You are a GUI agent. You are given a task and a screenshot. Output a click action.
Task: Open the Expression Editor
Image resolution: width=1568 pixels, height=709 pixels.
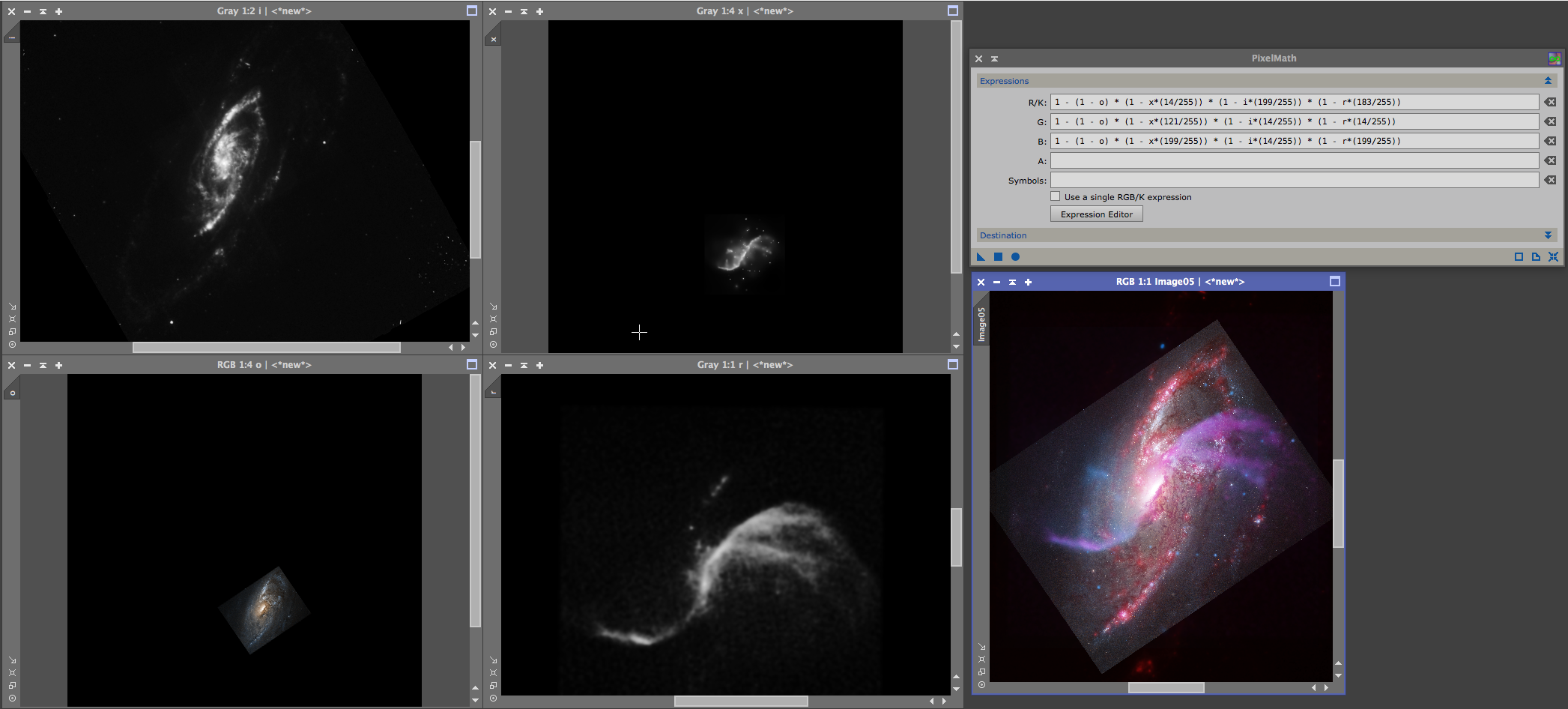(x=1096, y=214)
